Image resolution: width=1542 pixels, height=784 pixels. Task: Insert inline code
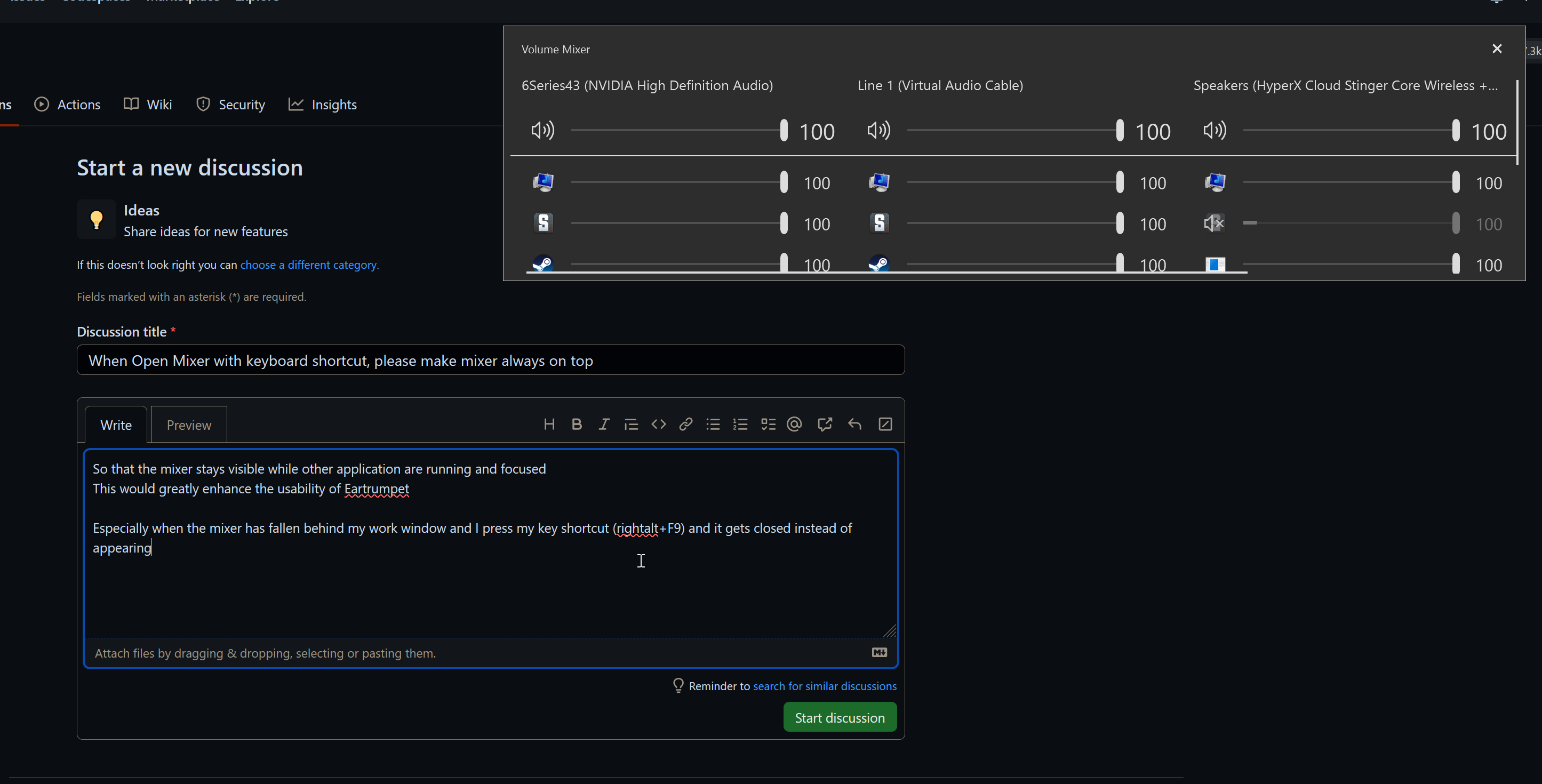coord(659,423)
